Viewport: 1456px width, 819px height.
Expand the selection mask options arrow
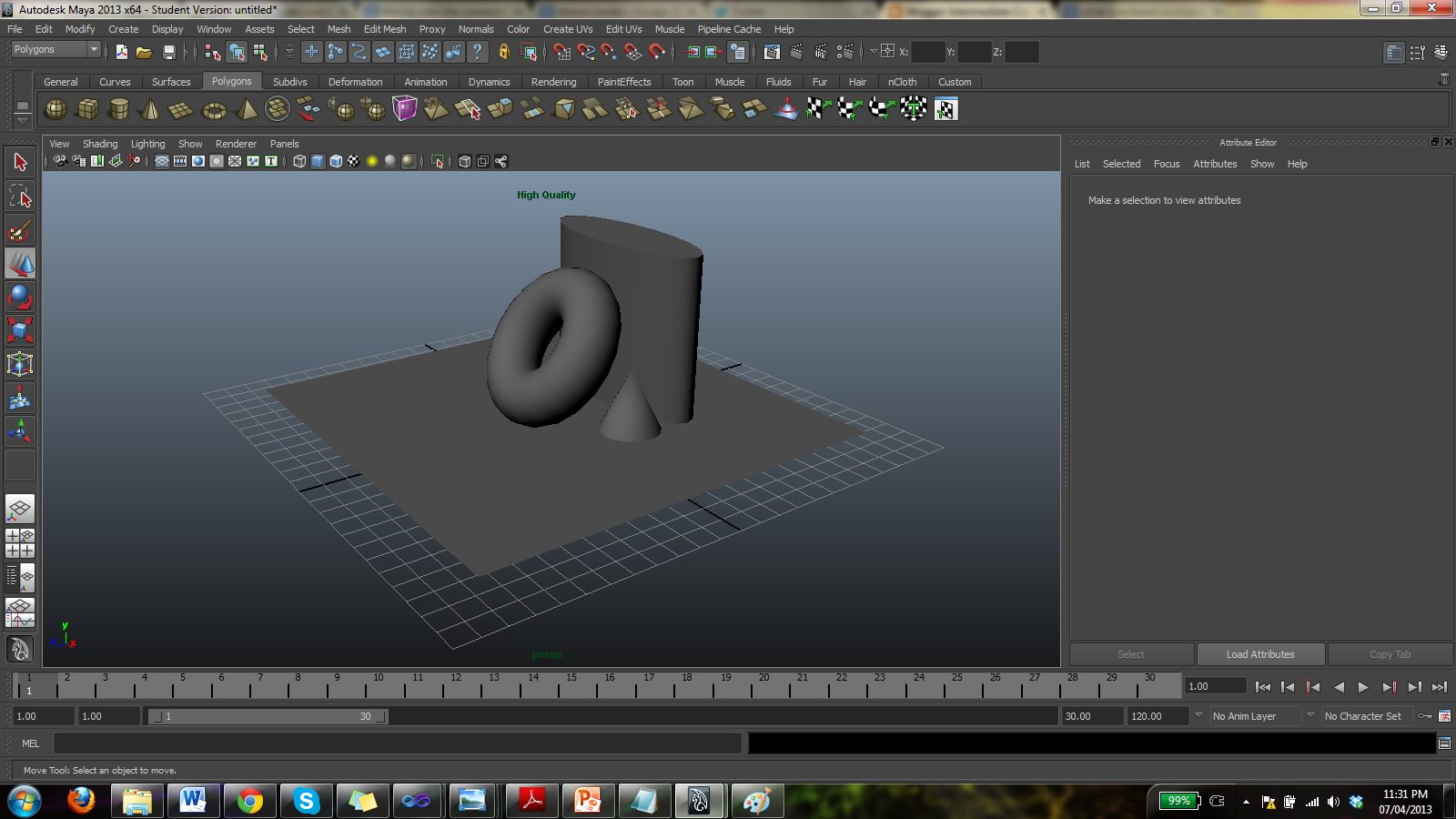tap(290, 52)
